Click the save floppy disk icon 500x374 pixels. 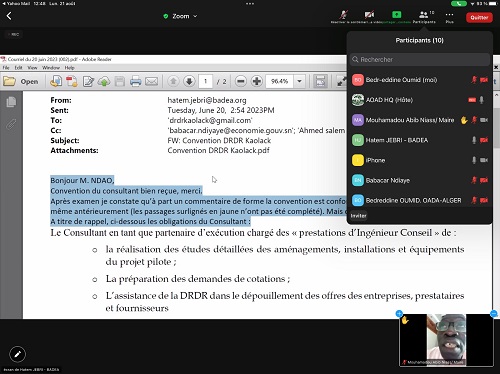[120, 81]
